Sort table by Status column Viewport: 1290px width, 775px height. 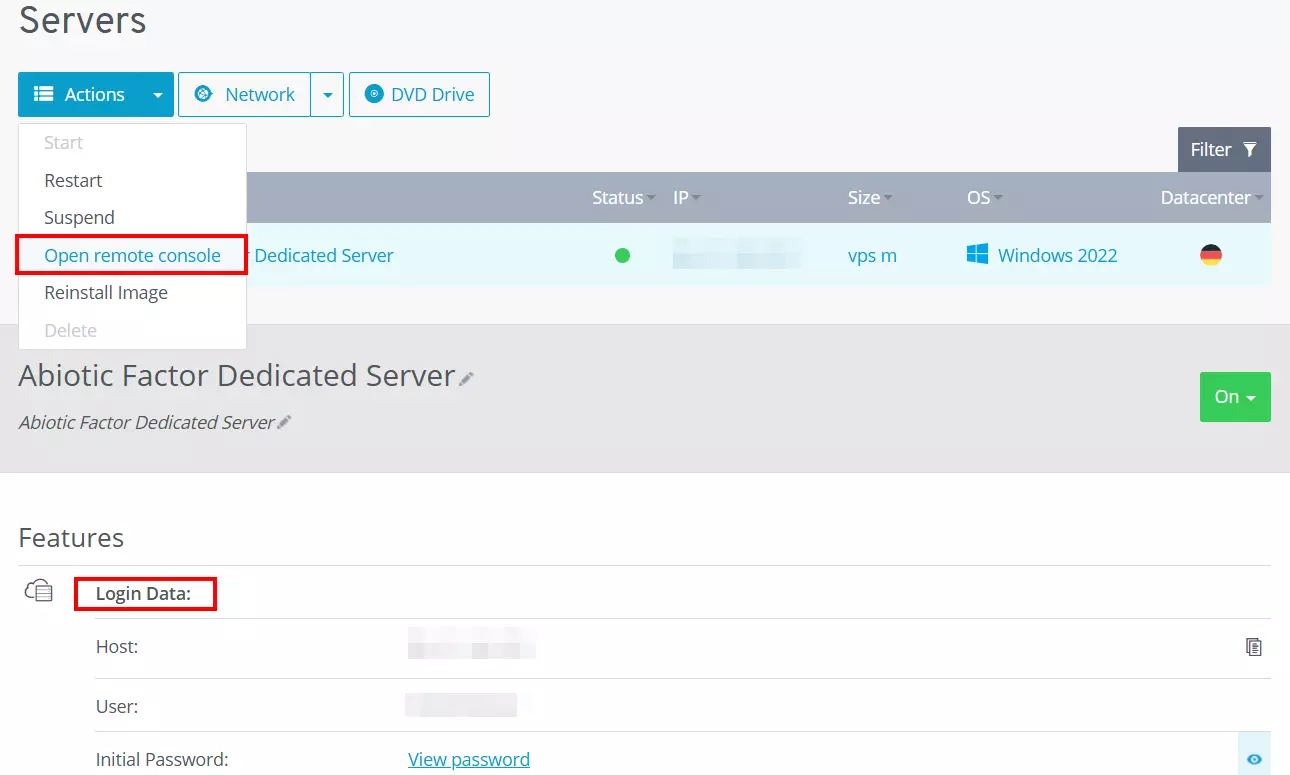point(623,198)
